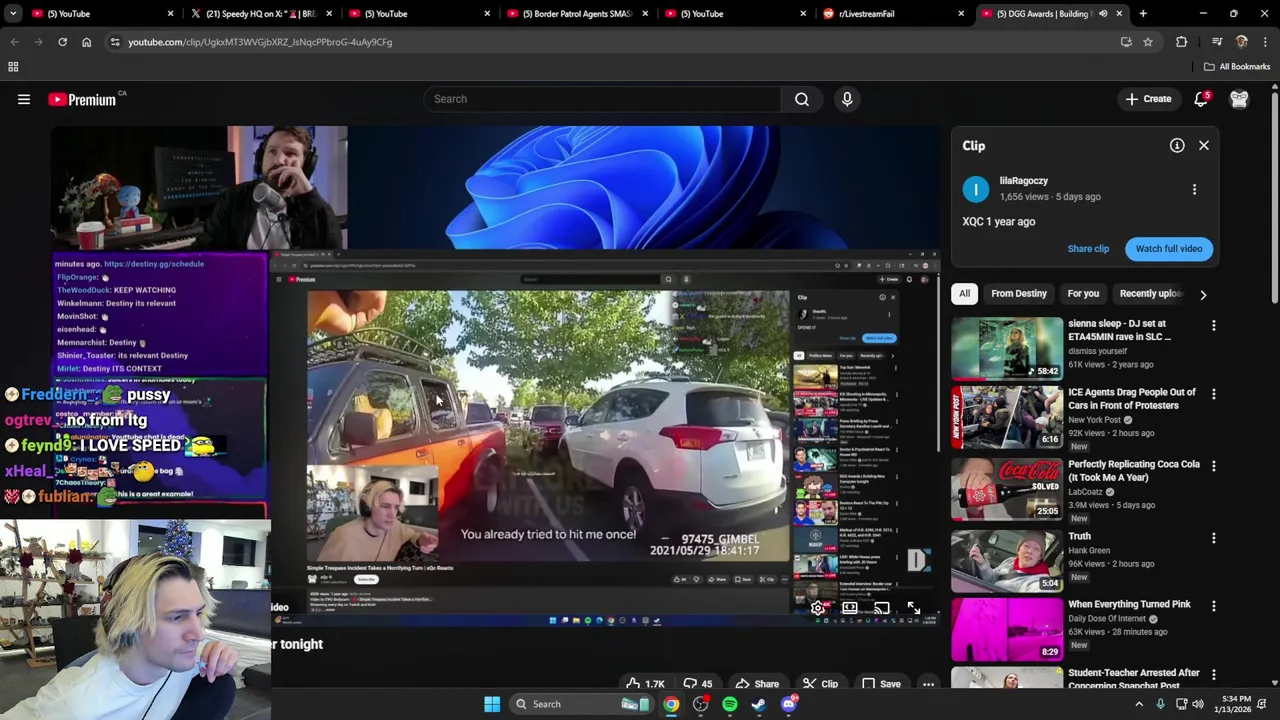Save the video to a playlist
This screenshot has height=720, width=1280.
(x=881, y=684)
